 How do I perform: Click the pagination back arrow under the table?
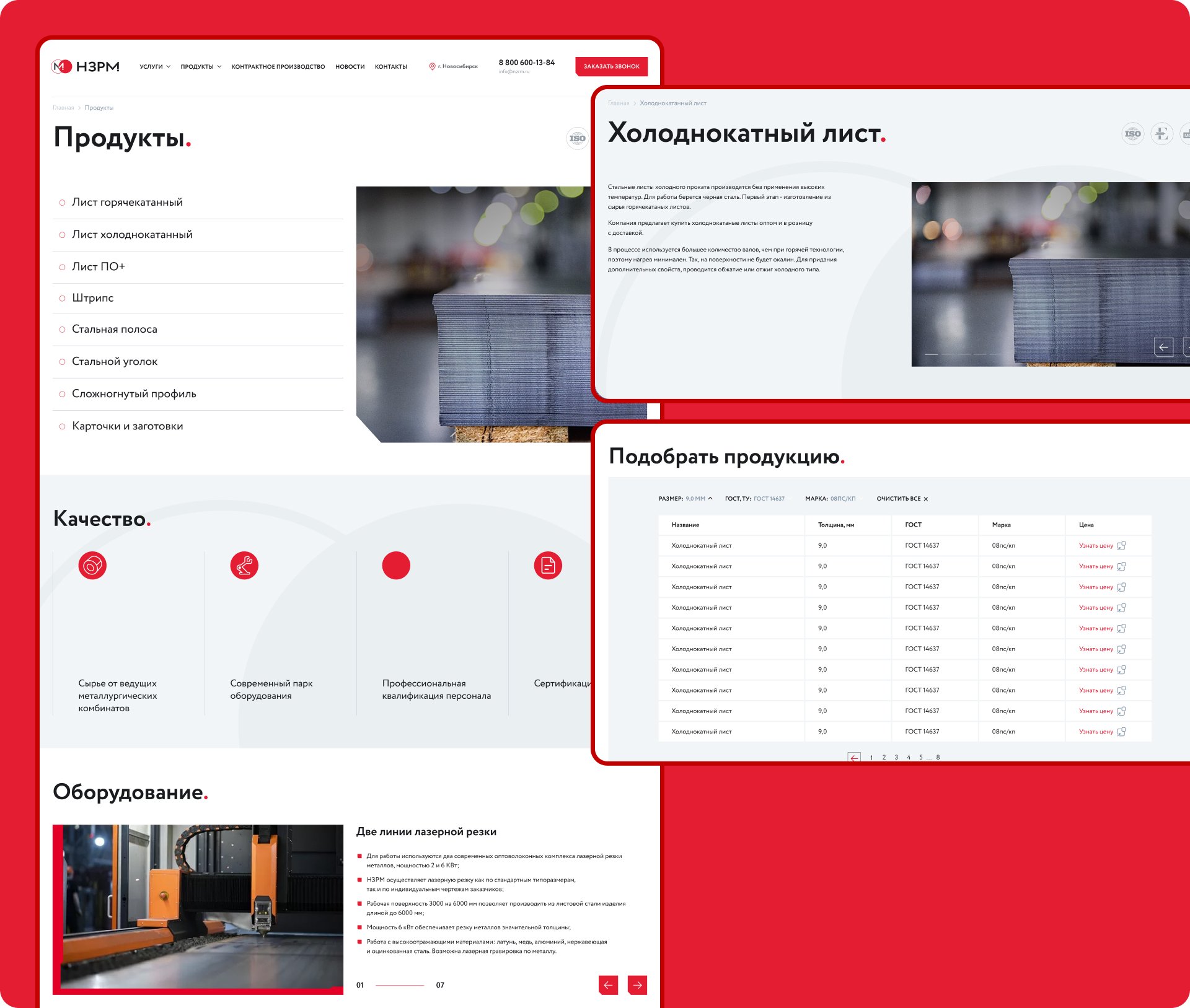854,757
